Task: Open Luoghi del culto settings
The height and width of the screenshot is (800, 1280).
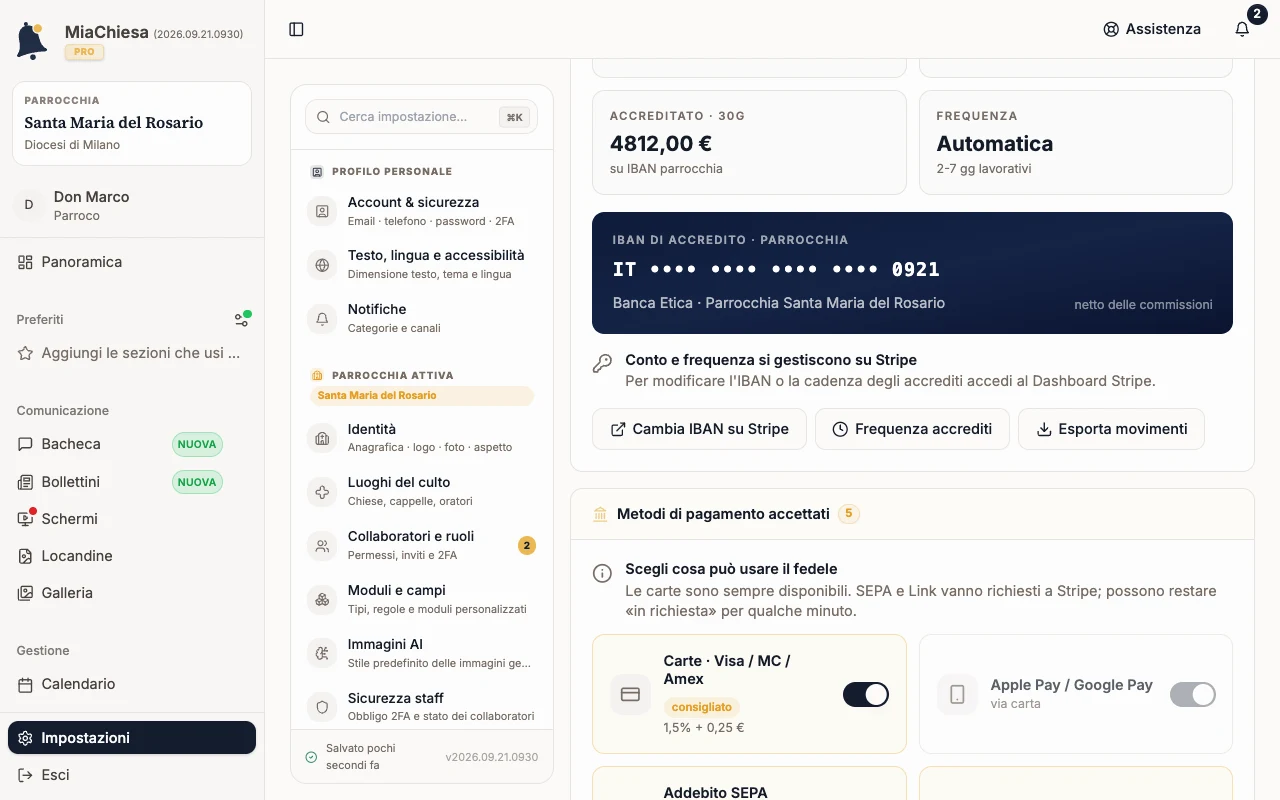Action: pyautogui.click(x=422, y=492)
